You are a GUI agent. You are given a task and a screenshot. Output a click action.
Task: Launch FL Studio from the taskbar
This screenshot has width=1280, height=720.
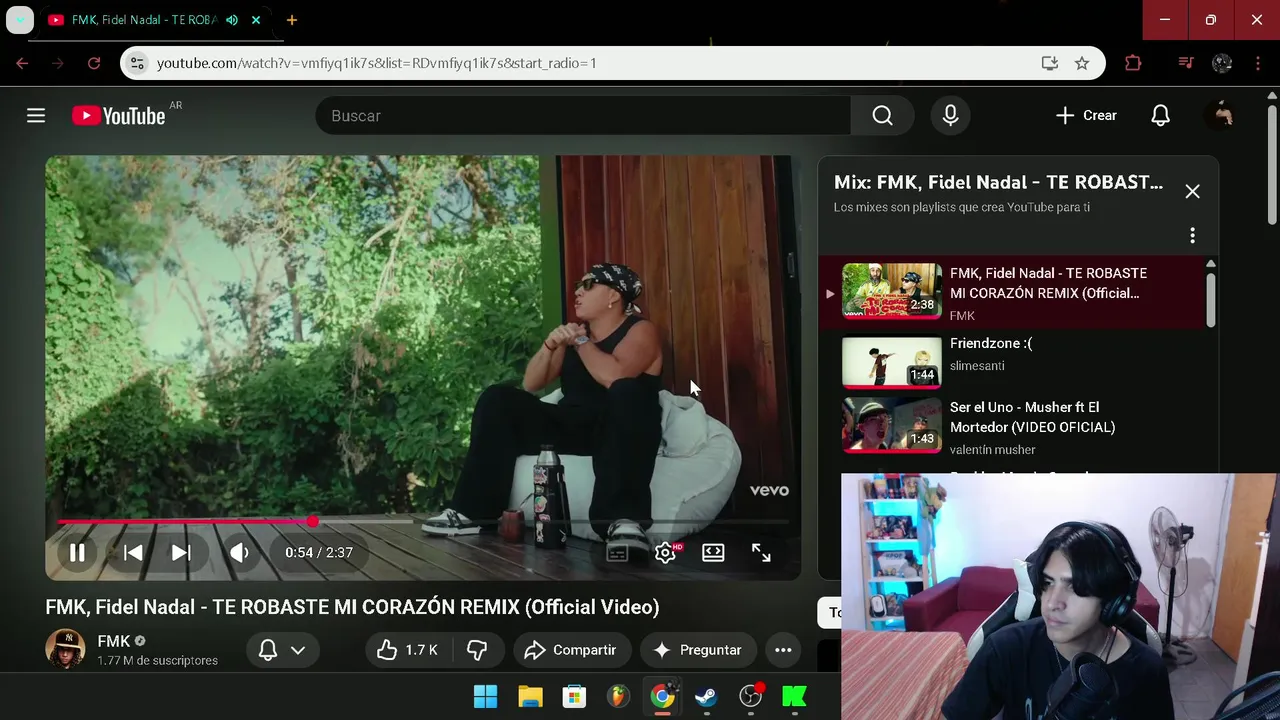click(618, 696)
